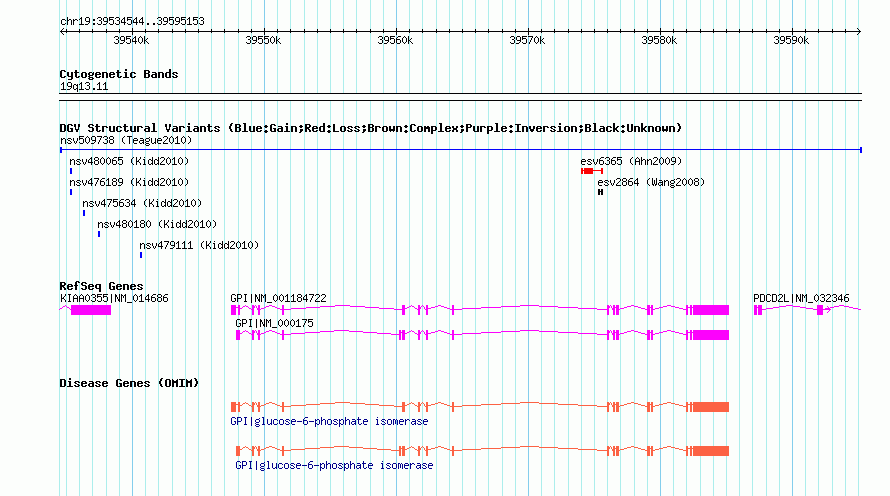Click the large terminal exon of GPI NM_001184722
This screenshot has height=496, width=890.
711,310
